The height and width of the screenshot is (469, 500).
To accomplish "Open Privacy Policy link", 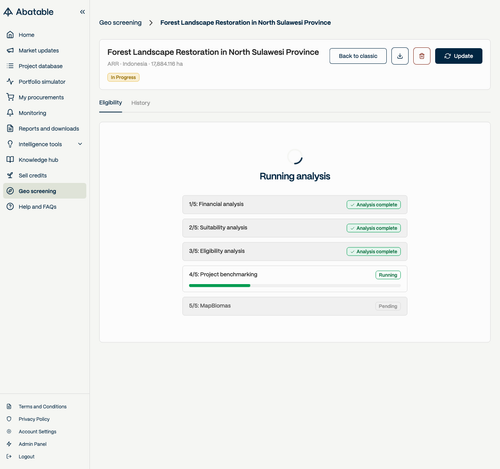I will coord(34,419).
